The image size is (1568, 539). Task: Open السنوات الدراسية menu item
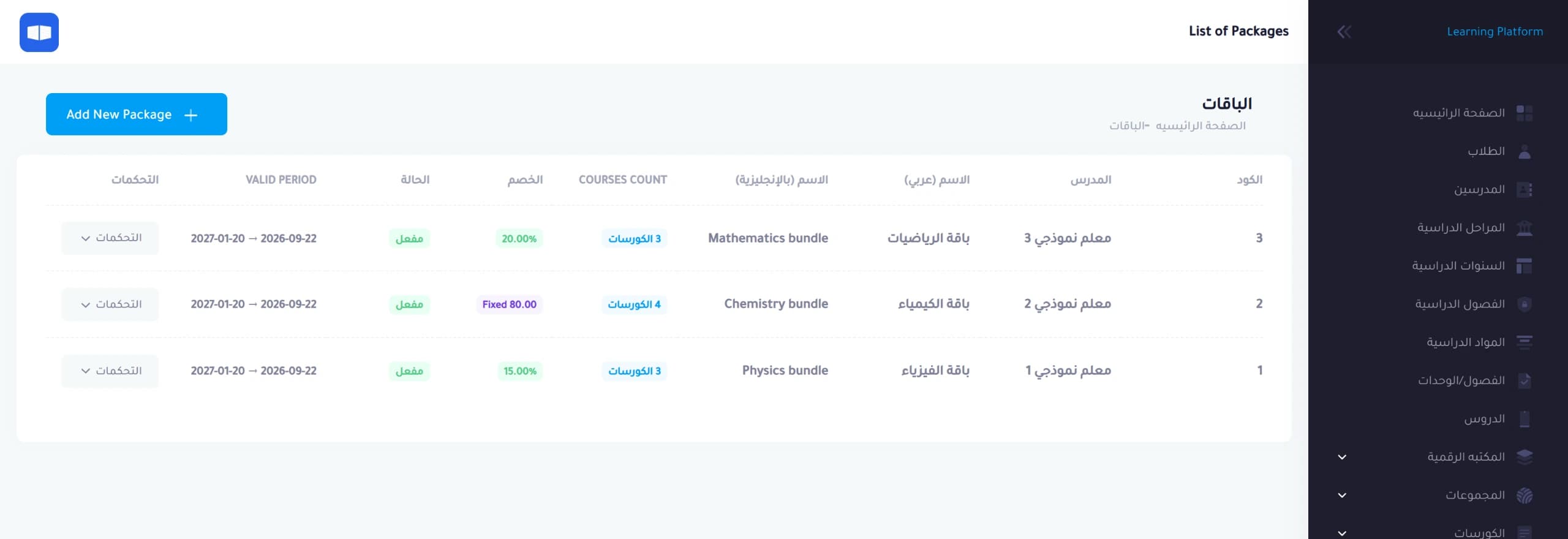point(1458,266)
